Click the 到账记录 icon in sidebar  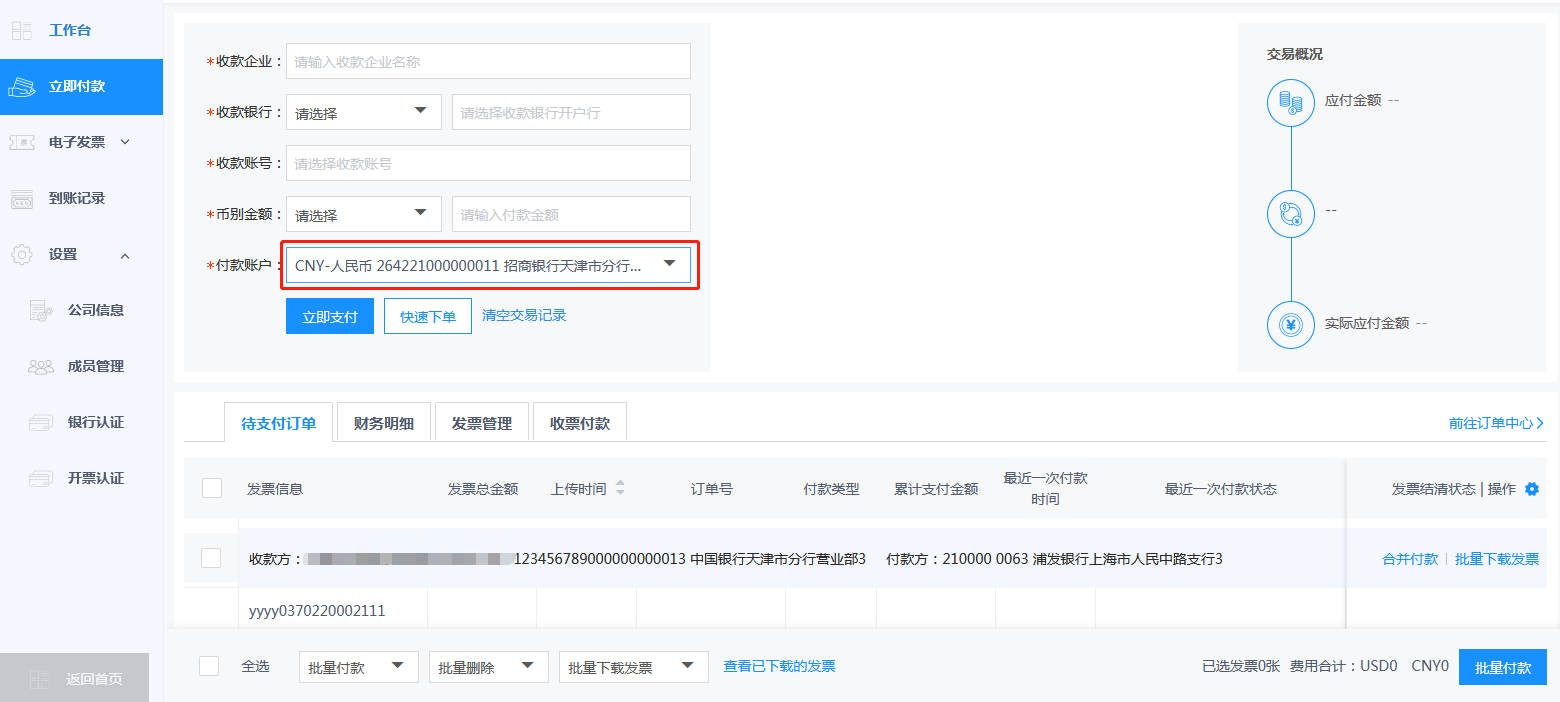pyautogui.click(x=22, y=198)
